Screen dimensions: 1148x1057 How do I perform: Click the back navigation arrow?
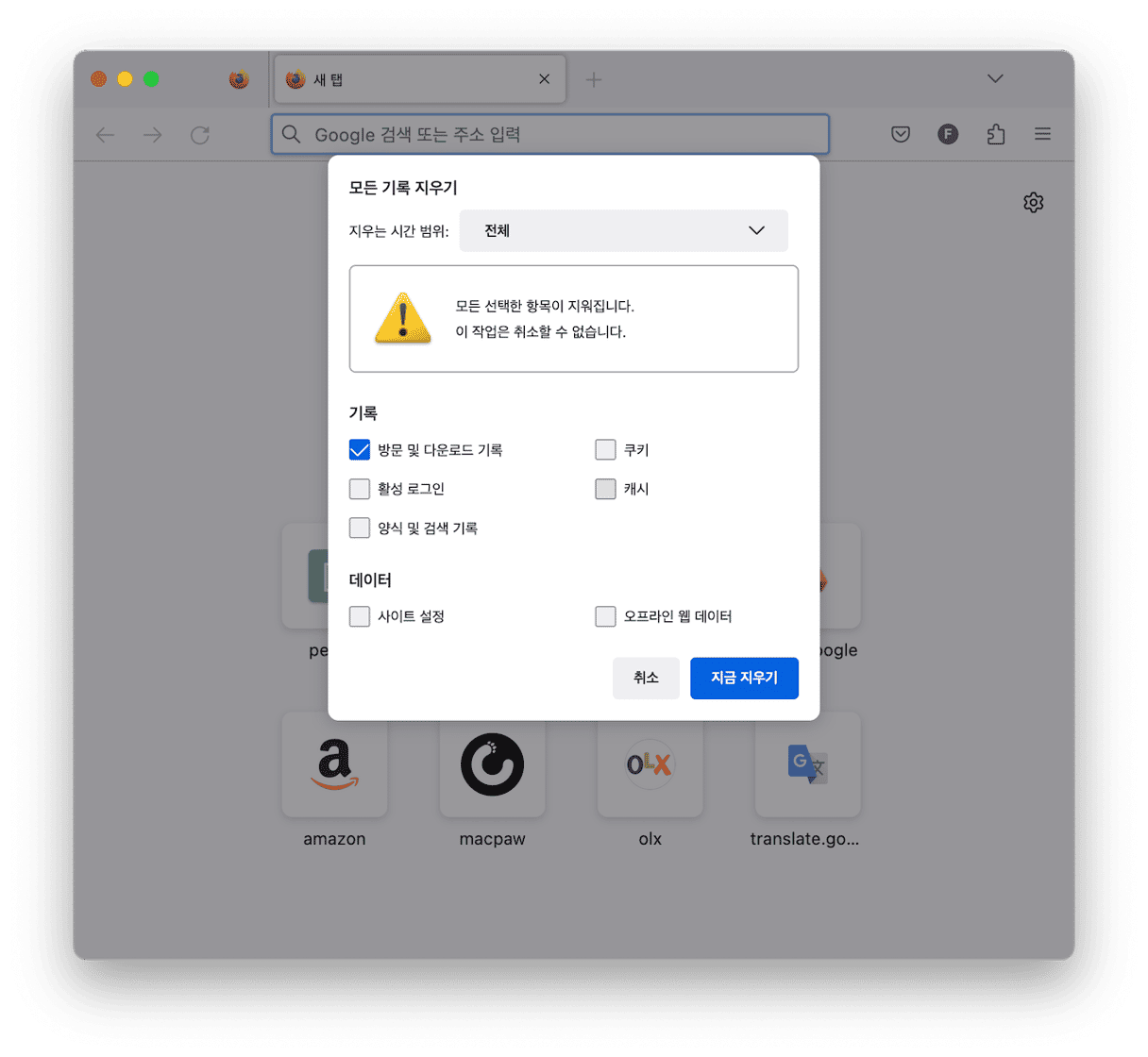105,135
